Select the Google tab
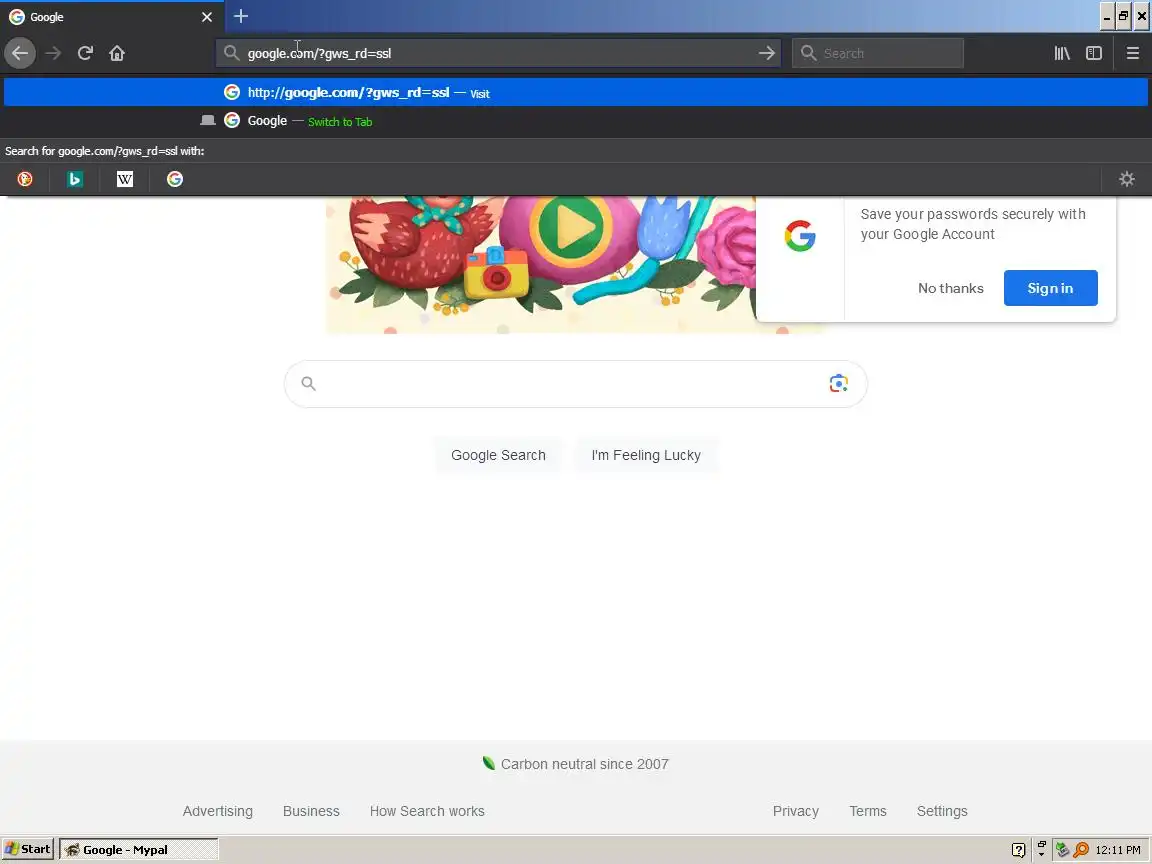 (112, 16)
